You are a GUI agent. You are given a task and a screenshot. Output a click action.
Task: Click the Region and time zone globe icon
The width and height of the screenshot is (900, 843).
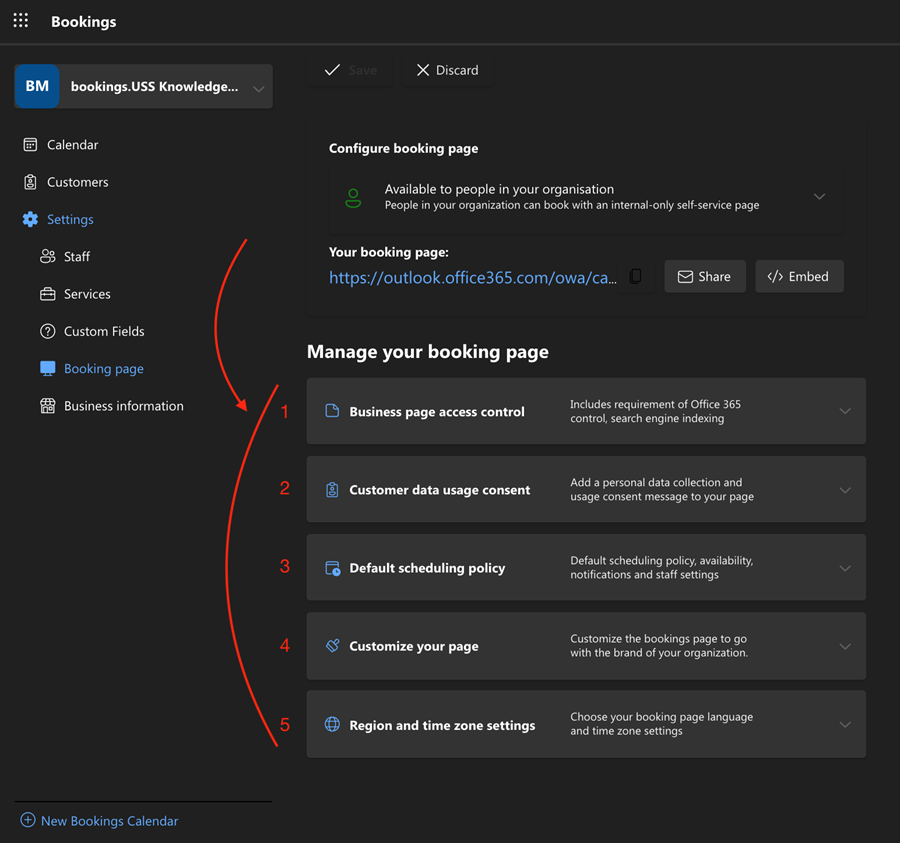[x=332, y=724]
